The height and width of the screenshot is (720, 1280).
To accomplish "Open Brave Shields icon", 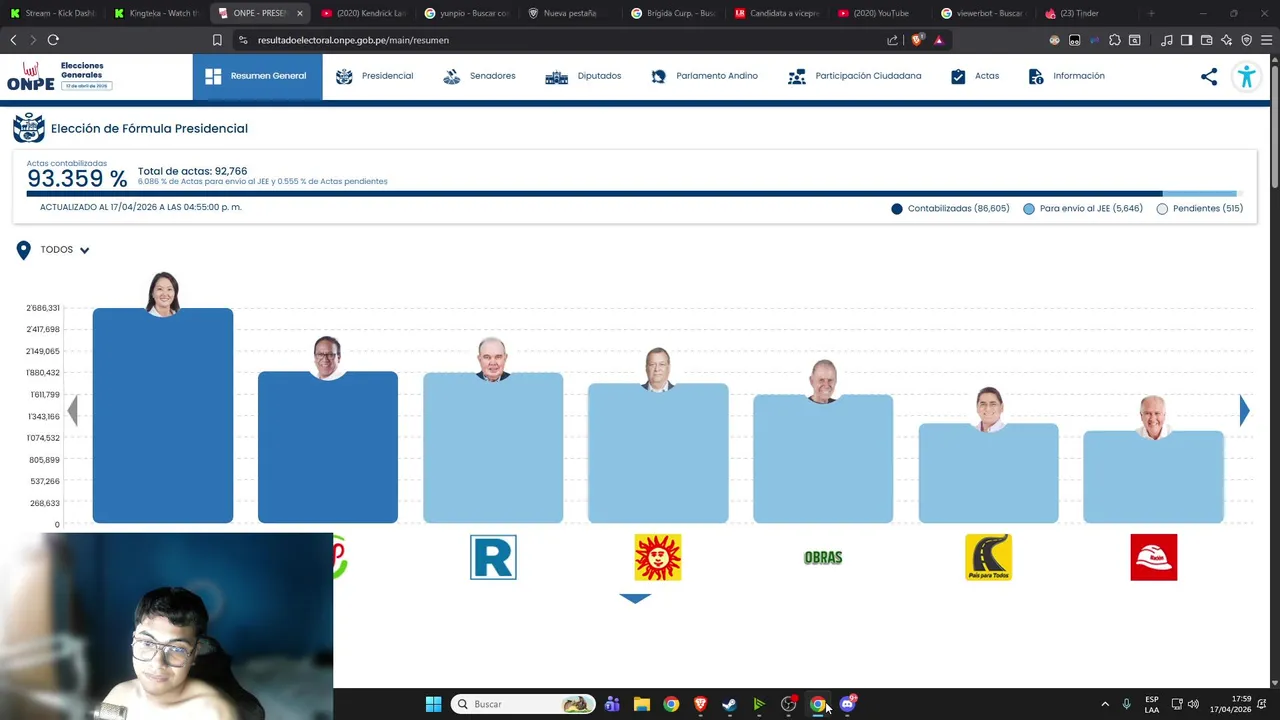I will coord(917,40).
